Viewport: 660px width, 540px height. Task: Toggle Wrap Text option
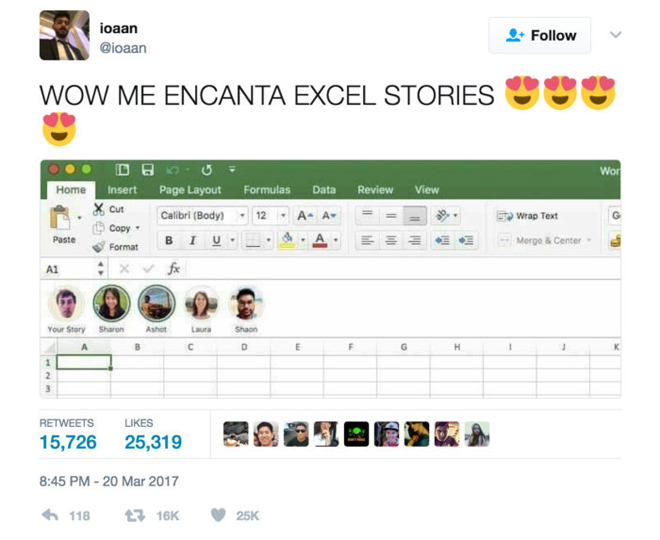point(527,216)
